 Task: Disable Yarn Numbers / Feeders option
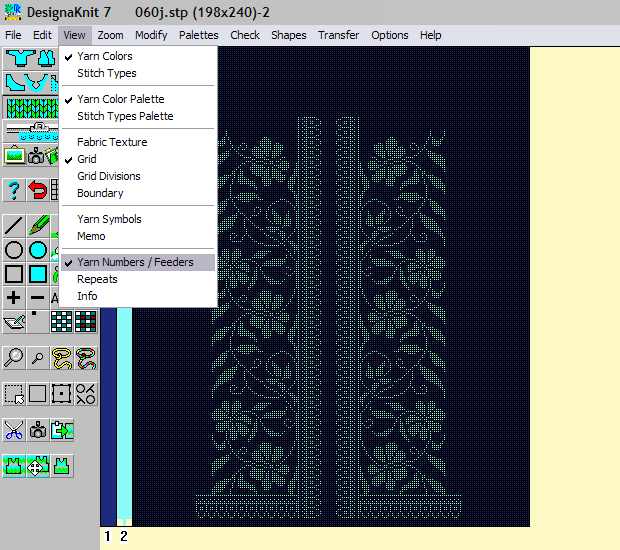(x=135, y=262)
